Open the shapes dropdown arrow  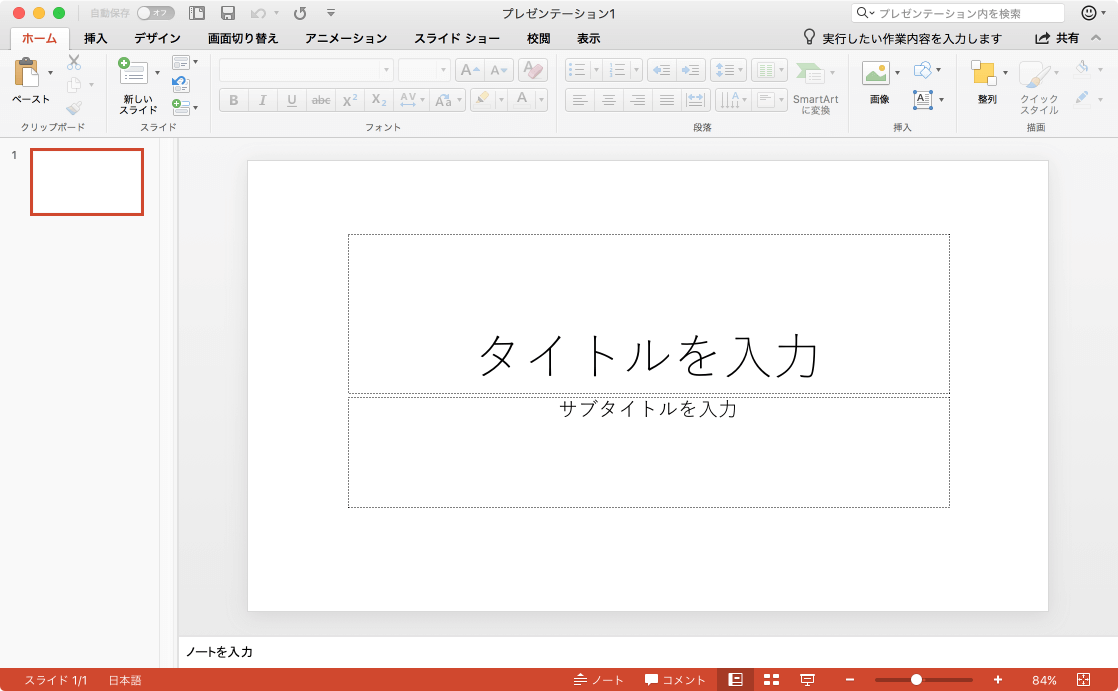click(939, 71)
